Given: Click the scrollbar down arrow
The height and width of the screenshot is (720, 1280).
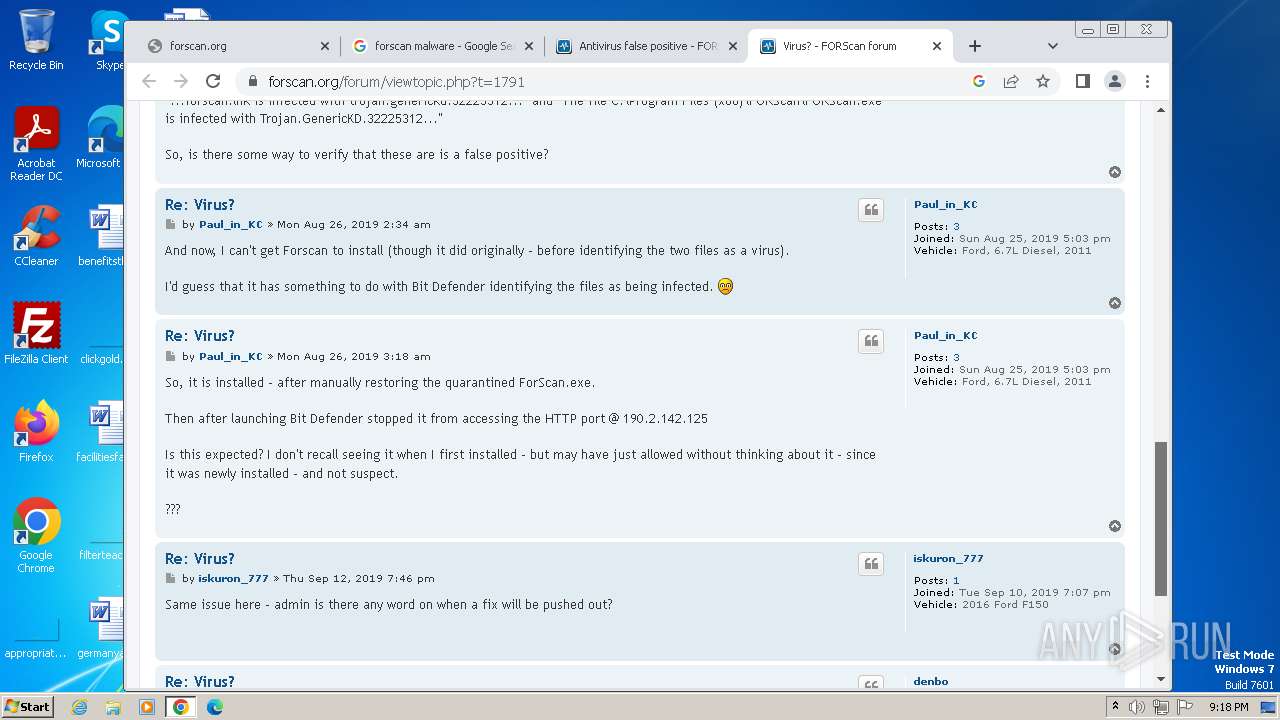Looking at the screenshot, I should [x=1161, y=680].
